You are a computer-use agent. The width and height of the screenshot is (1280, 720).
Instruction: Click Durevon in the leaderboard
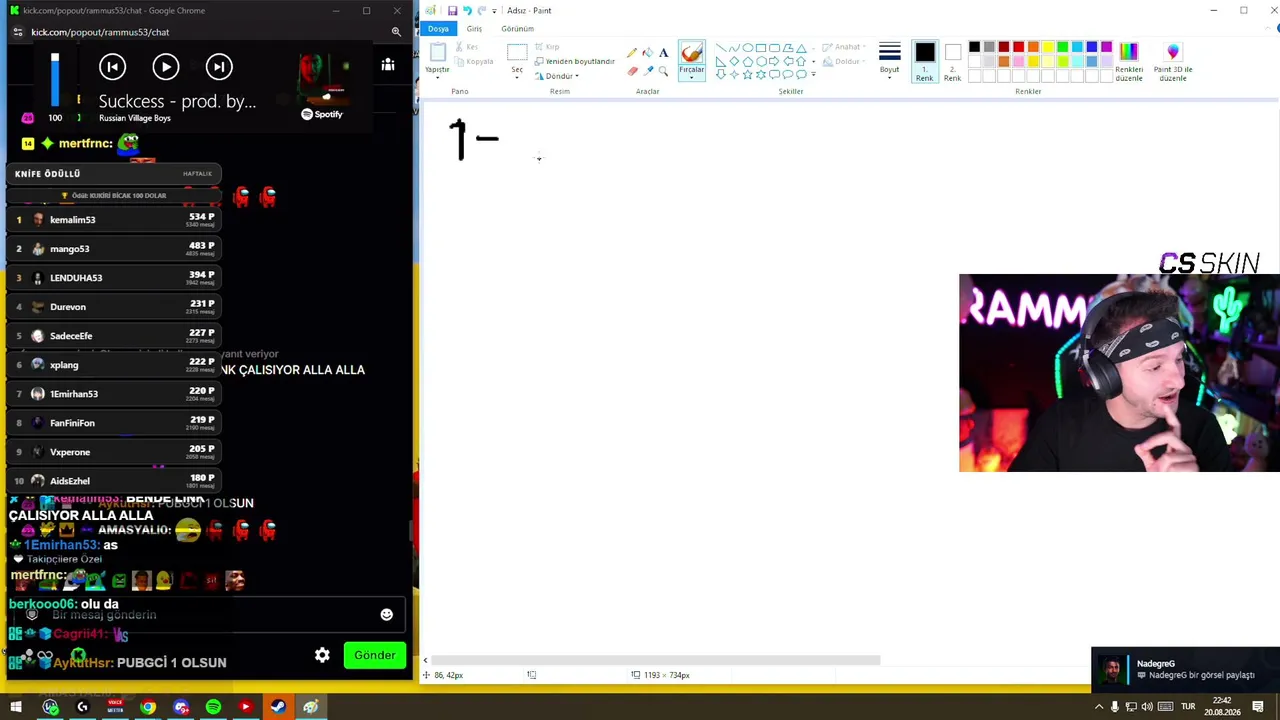(115, 306)
